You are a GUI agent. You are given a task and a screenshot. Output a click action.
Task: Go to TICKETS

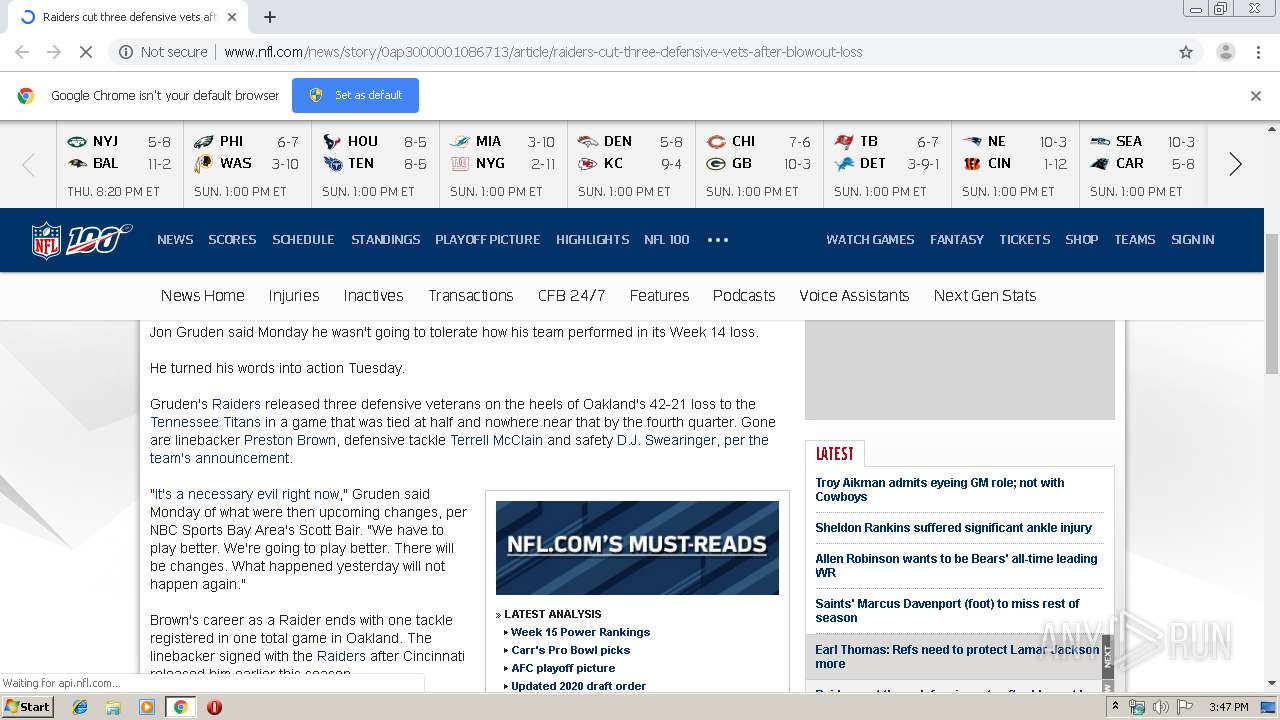click(x=1024, y=240)
